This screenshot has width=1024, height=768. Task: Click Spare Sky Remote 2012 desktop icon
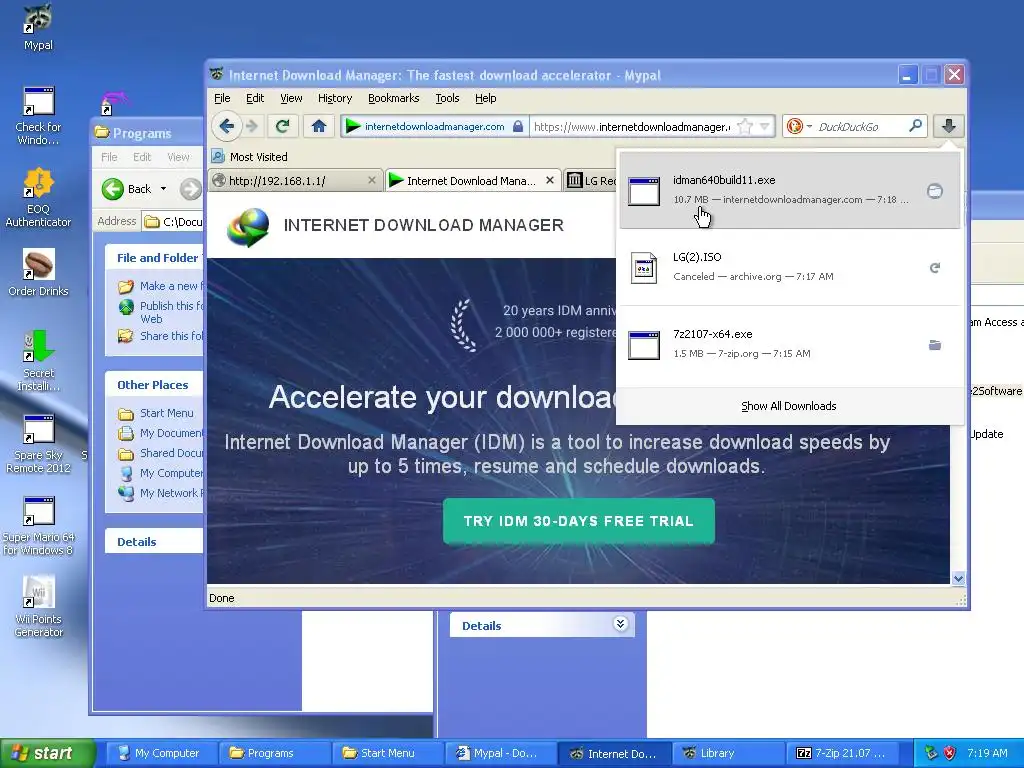click(38, 443)
